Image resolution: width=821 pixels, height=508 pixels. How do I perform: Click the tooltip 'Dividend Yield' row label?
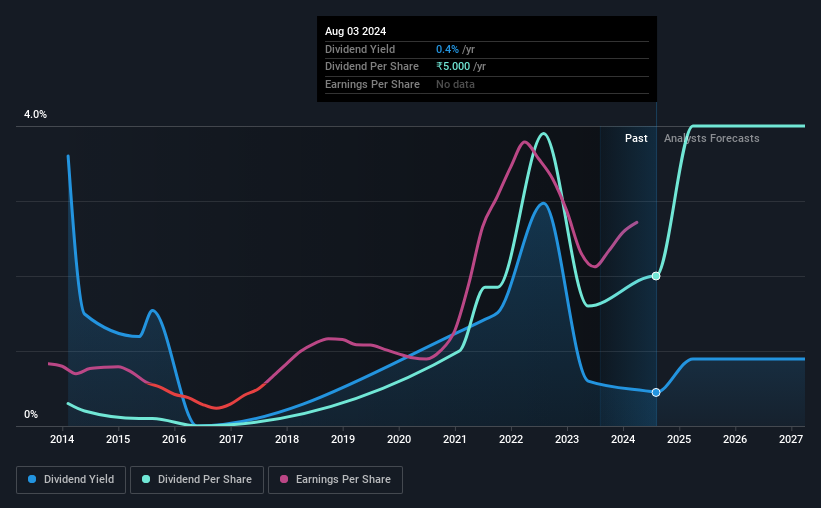360,49
